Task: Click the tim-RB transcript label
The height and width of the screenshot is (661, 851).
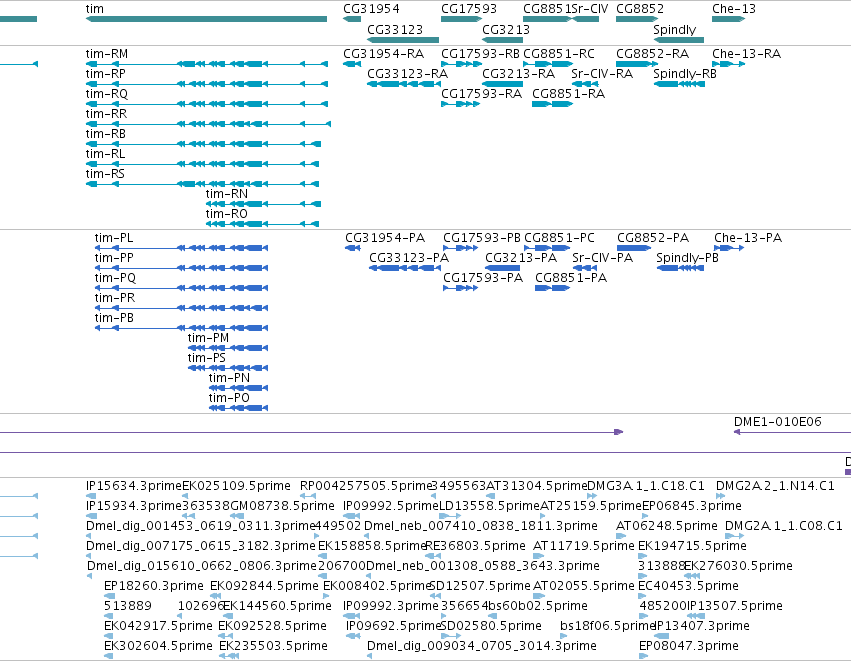Action: pos(106,134)
